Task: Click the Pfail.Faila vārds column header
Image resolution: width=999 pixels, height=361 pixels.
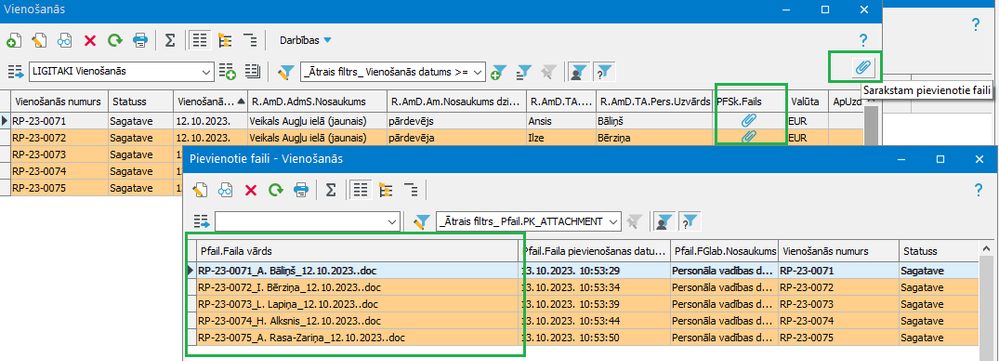Action: tap(357, 251)
